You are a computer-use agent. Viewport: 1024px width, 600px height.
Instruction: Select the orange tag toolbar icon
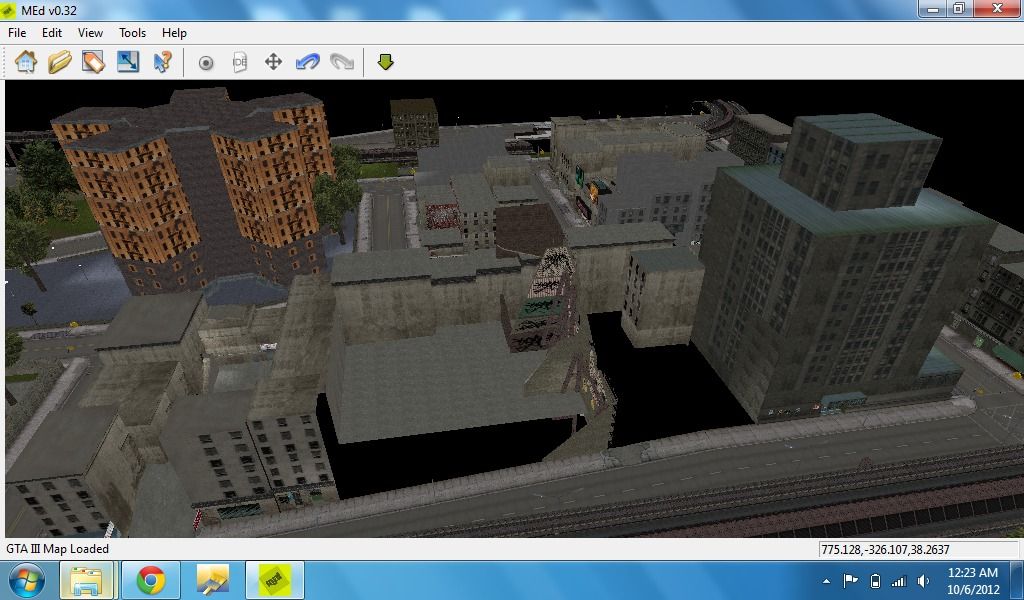point(93,62)
